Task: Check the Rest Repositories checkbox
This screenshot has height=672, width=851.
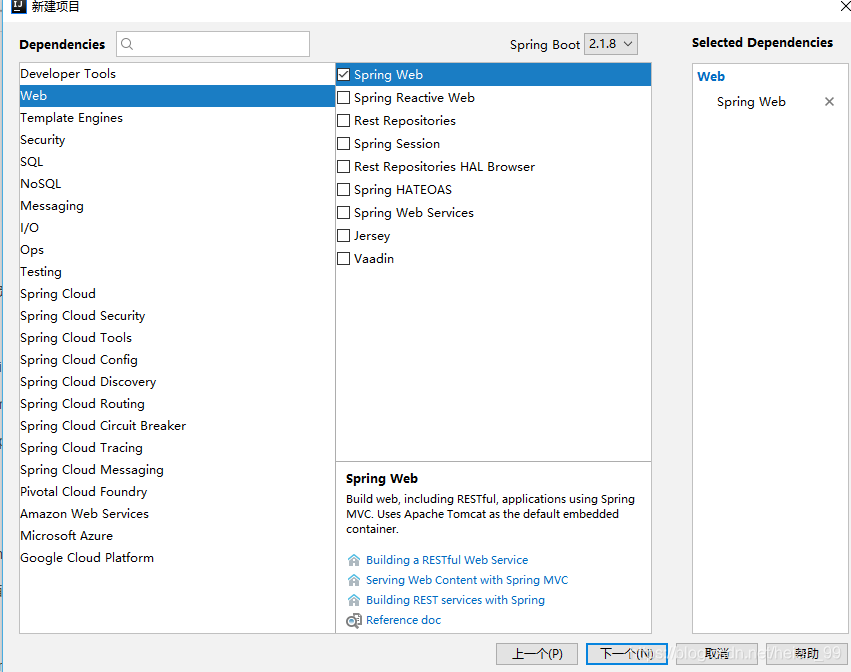Action: [x=344, y=121]
